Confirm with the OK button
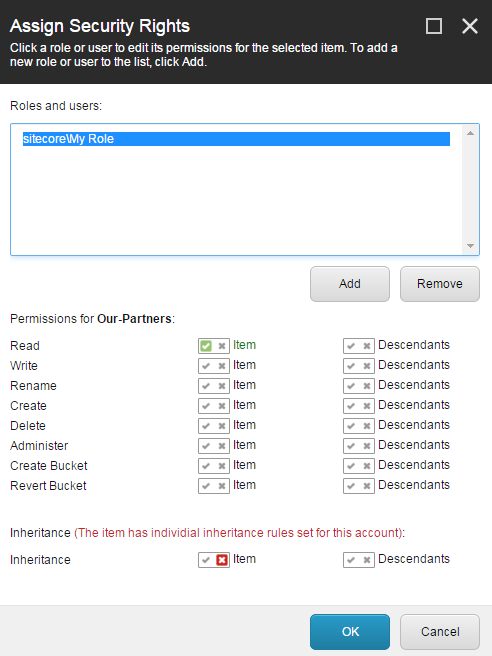Viewport: 492px width, 656px height. pyautogui.click(x=350, y=632)
